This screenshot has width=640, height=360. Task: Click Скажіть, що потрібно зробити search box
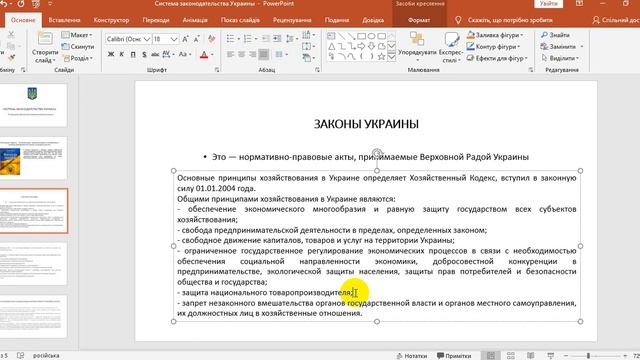(510, 20)
